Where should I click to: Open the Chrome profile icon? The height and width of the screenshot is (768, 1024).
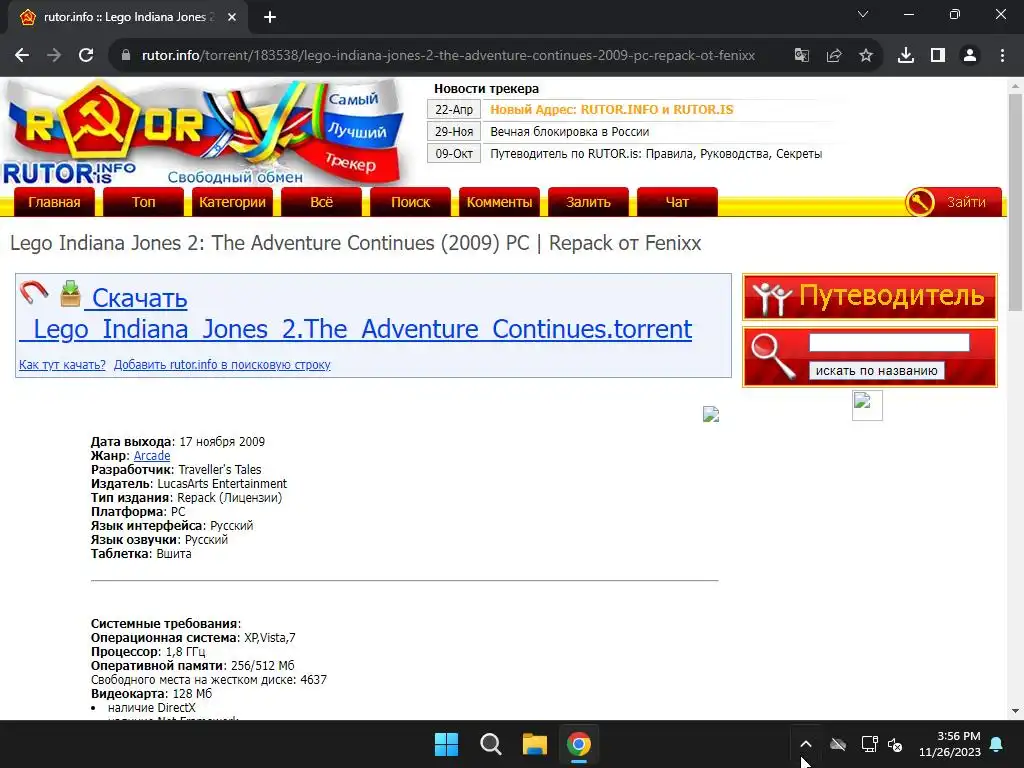970,56
